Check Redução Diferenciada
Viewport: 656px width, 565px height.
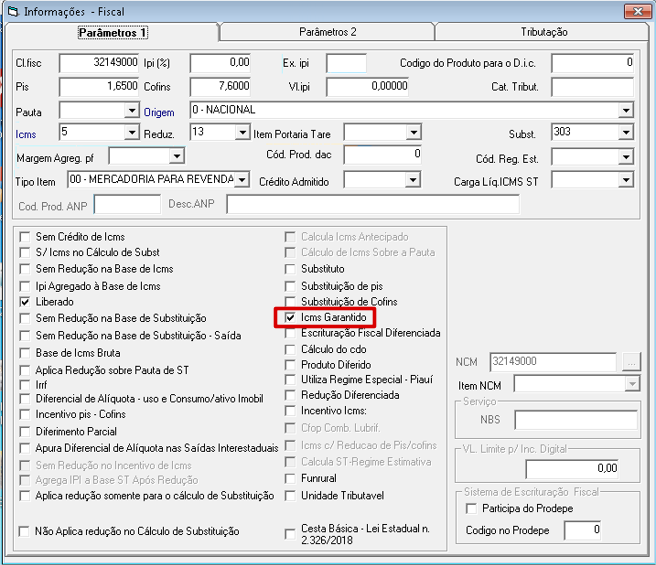click(290, 395)
